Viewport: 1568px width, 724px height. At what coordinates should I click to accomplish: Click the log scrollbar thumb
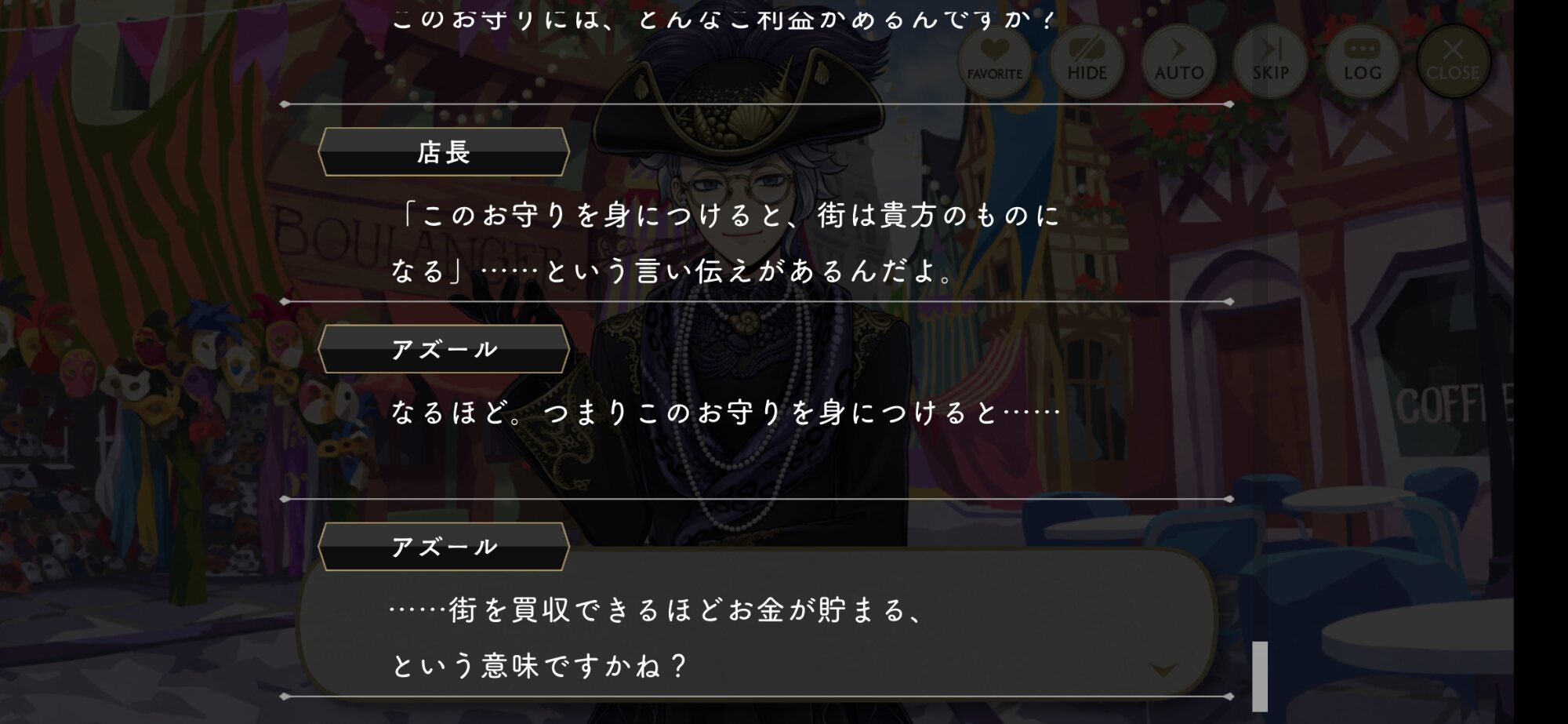pyautogui.click(x=1260, y=676)
